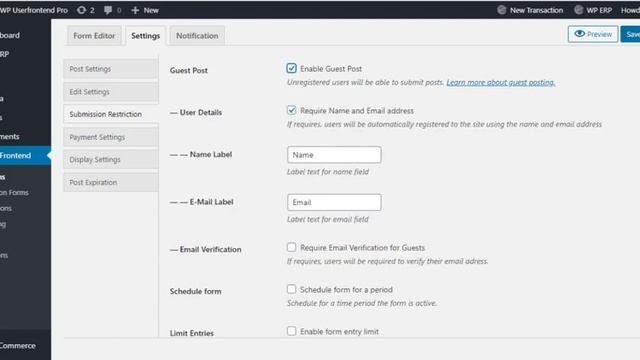Click the plus New icon
The width and height of the screenshot is (640, 360).
(x=135, y=10)
